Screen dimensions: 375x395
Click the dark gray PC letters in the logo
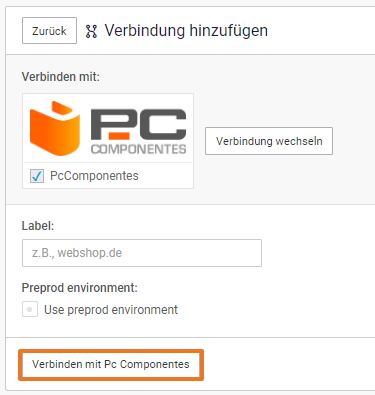(138, 124)
